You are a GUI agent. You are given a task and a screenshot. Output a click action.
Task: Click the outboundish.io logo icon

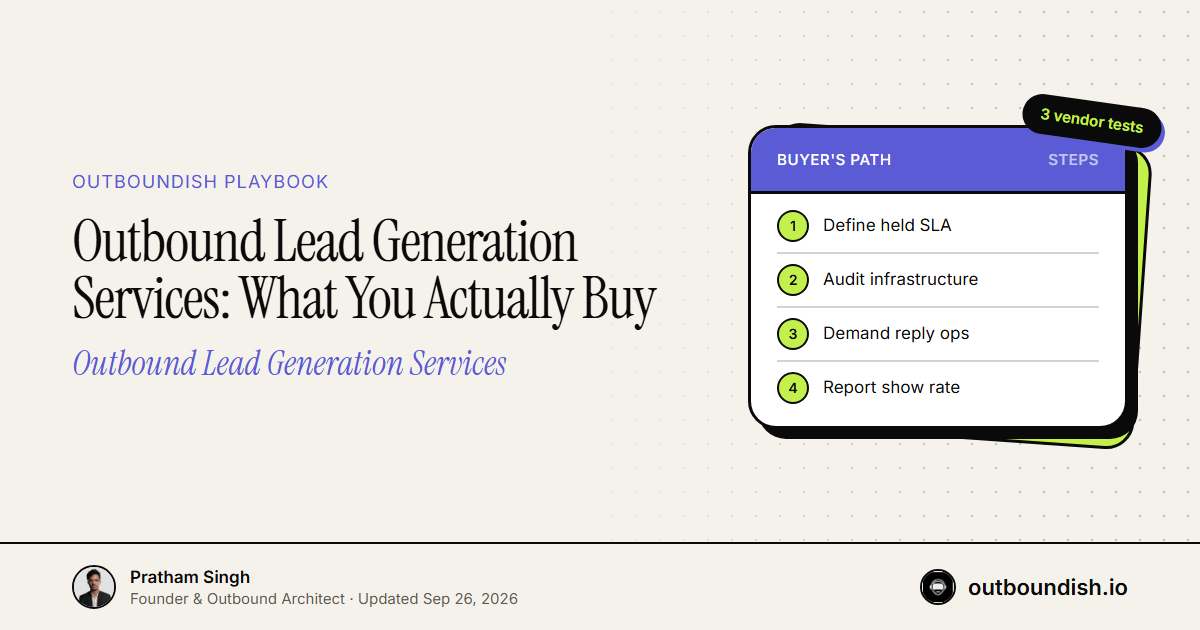click(938, 587)
